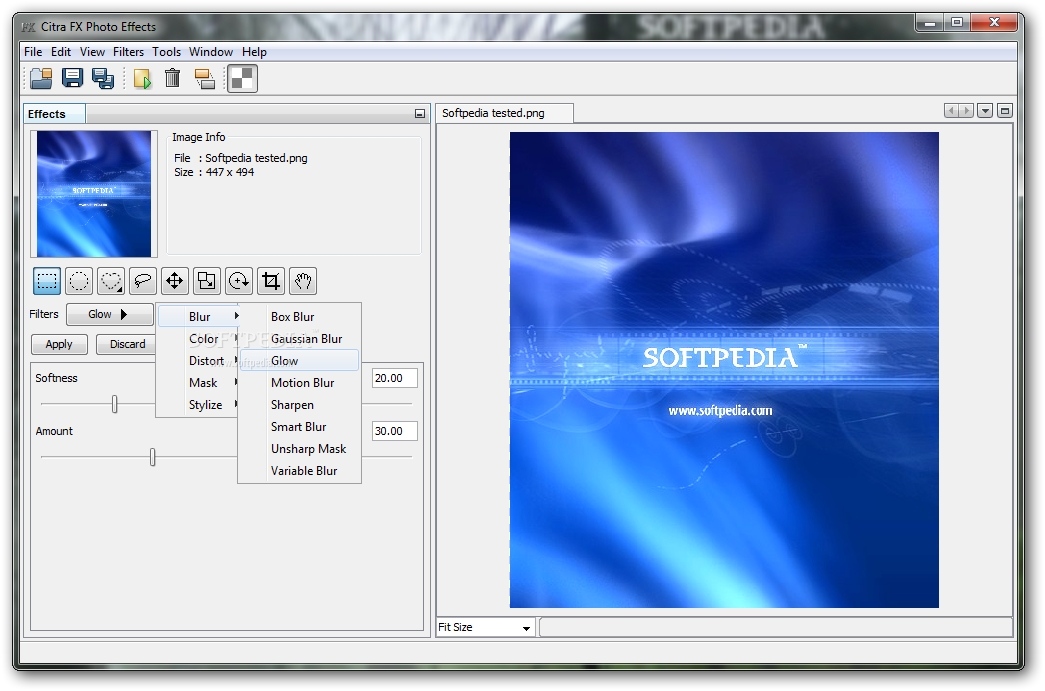Screen dimensions: 1045x691
Task: Expand the Color filter submenu
Action: tap(198, 339)
